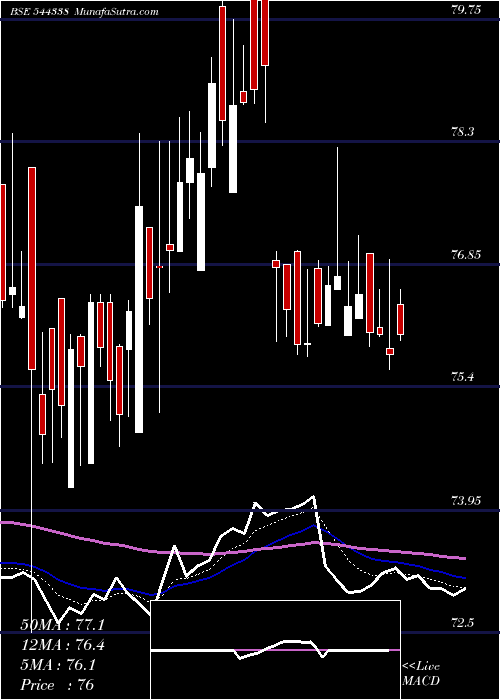Click the 79.75 price axis label
This screenshot has width=500, height=700.
click(x=466, y=10)
